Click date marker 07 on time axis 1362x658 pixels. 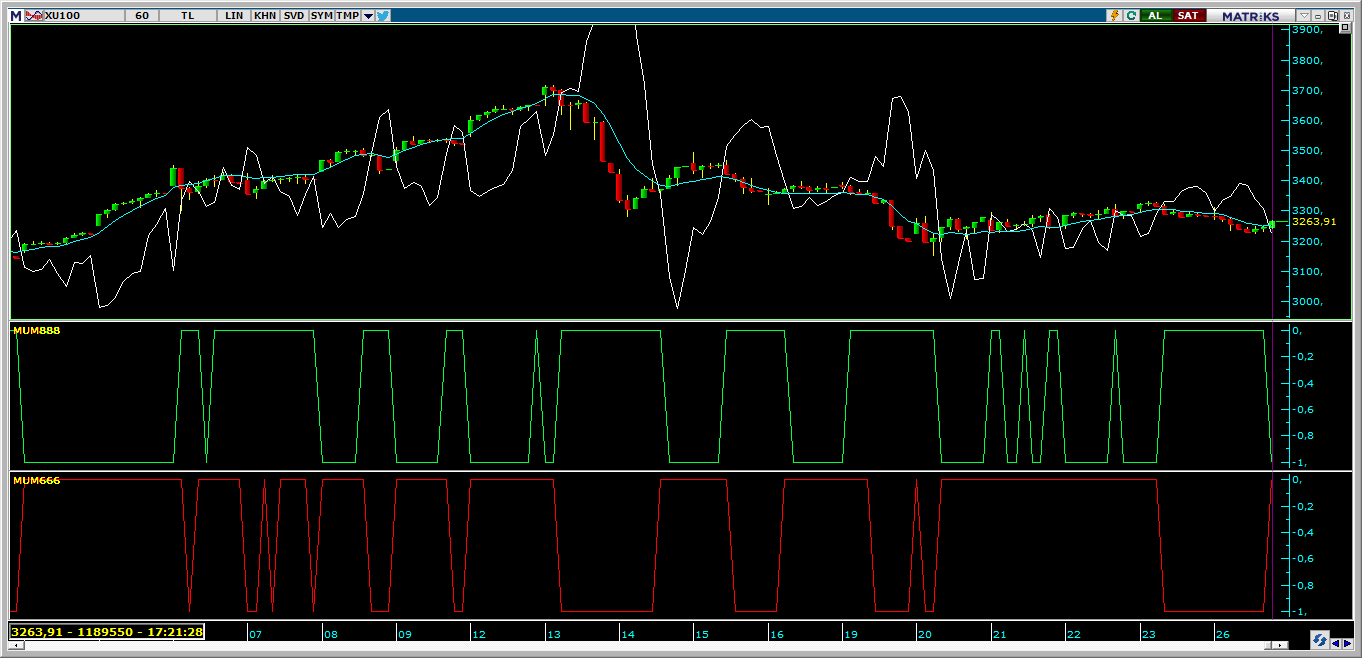[x=256, y=634]
